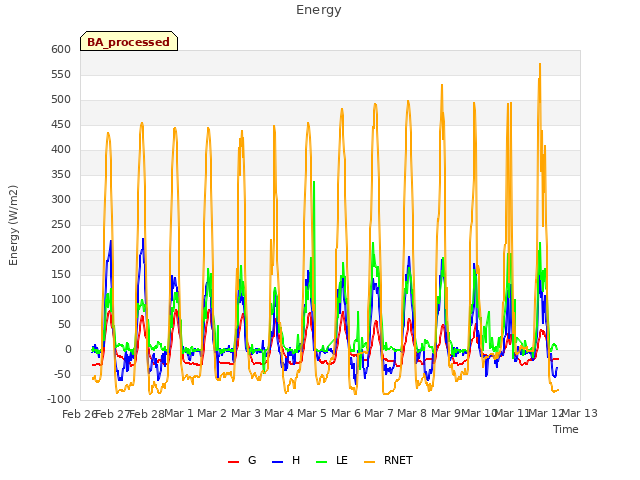The image size is (640, 480).
Task: Click the red G legend swatch
Action: [233, 462]
